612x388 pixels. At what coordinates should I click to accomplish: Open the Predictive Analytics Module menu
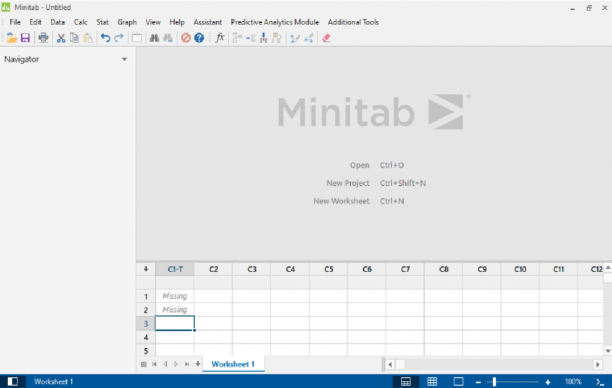(275, 22)
